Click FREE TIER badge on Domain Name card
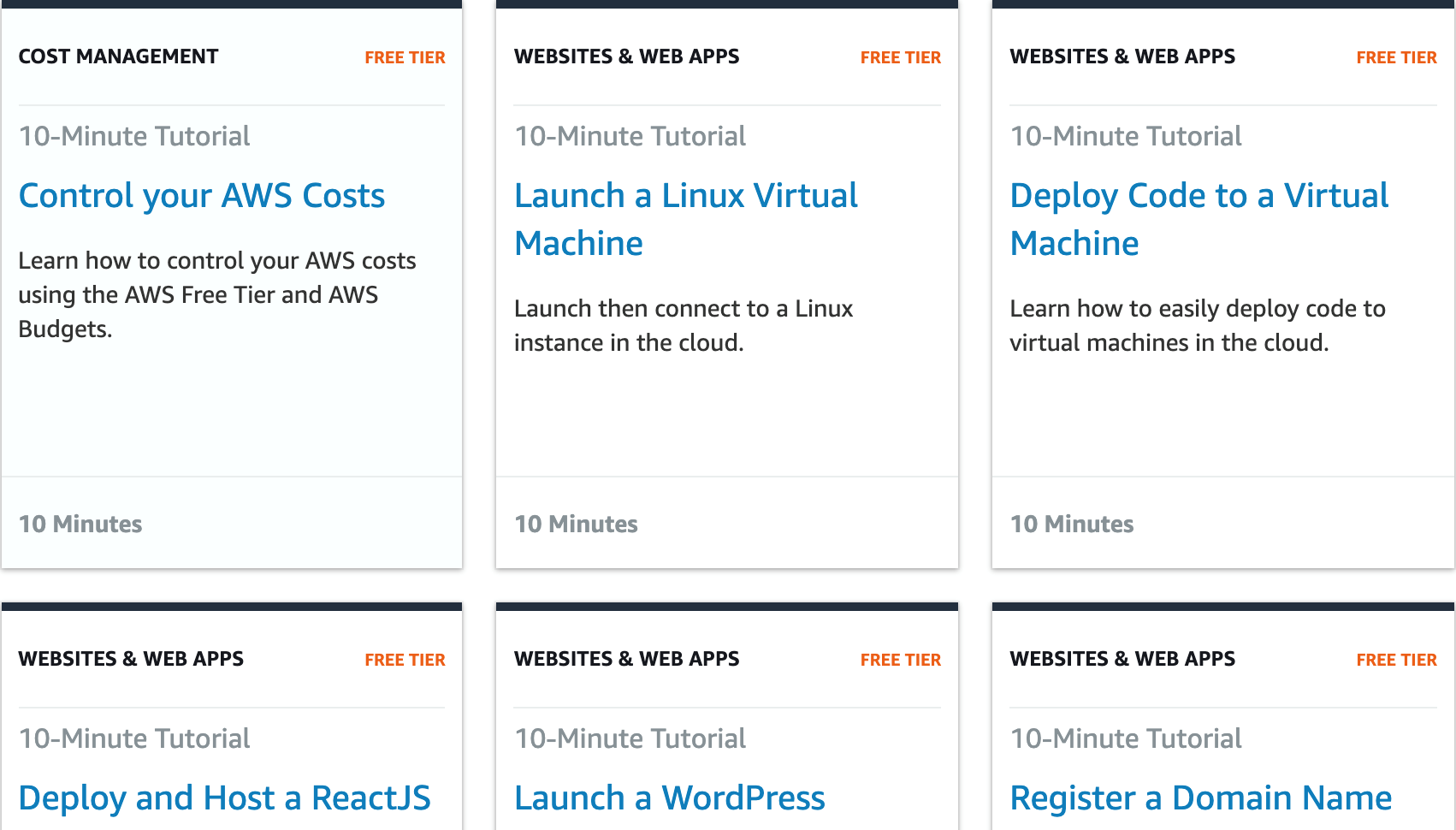The width and height of the screenshot is (1456, 830). tap(1397, 660)
